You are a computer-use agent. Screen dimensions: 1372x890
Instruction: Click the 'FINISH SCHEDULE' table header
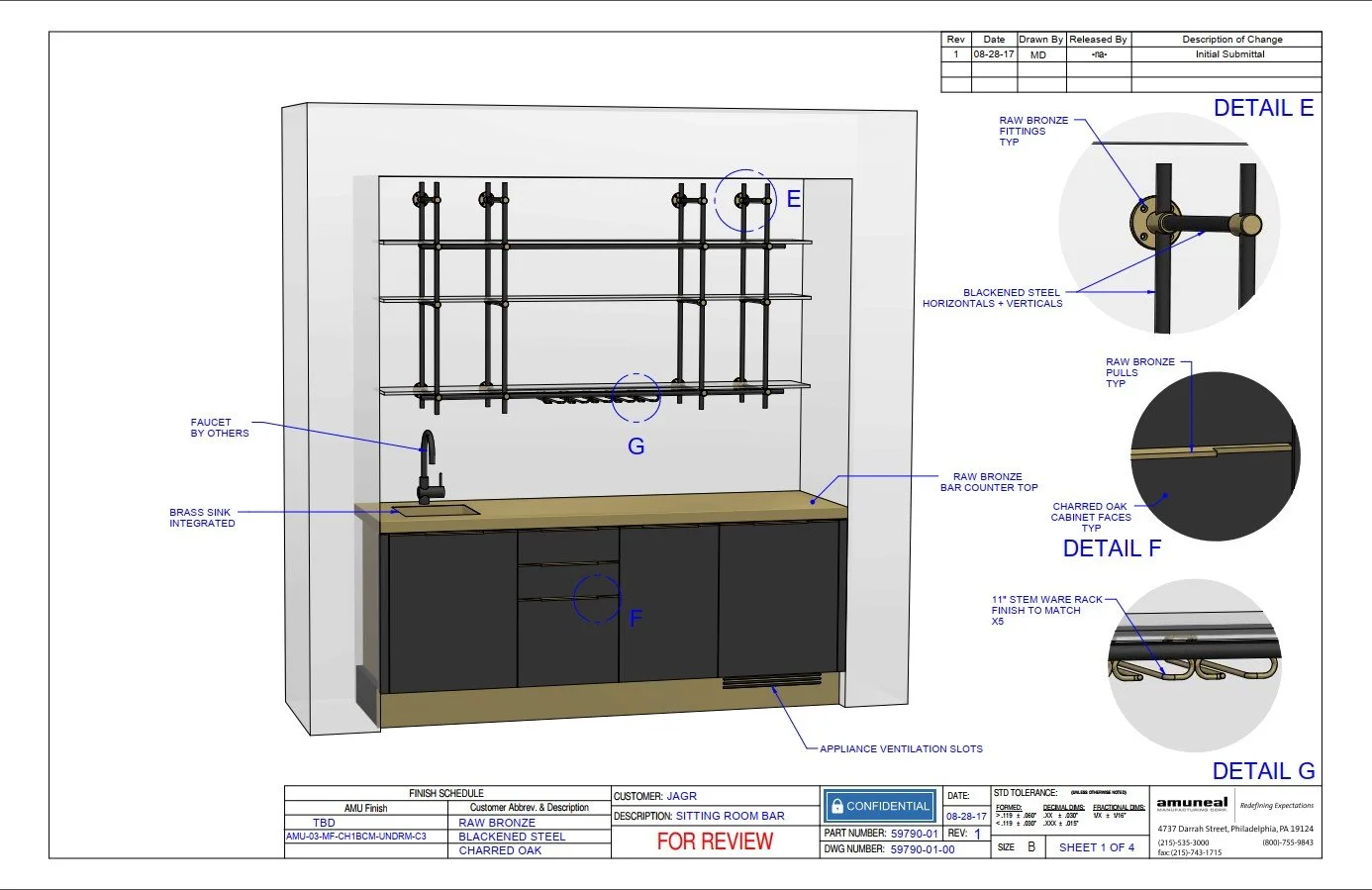click(x=446, y=793)
